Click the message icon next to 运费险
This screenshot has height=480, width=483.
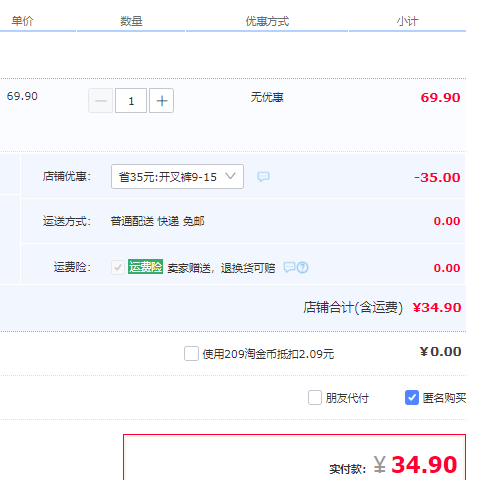(x=289, y=267)
